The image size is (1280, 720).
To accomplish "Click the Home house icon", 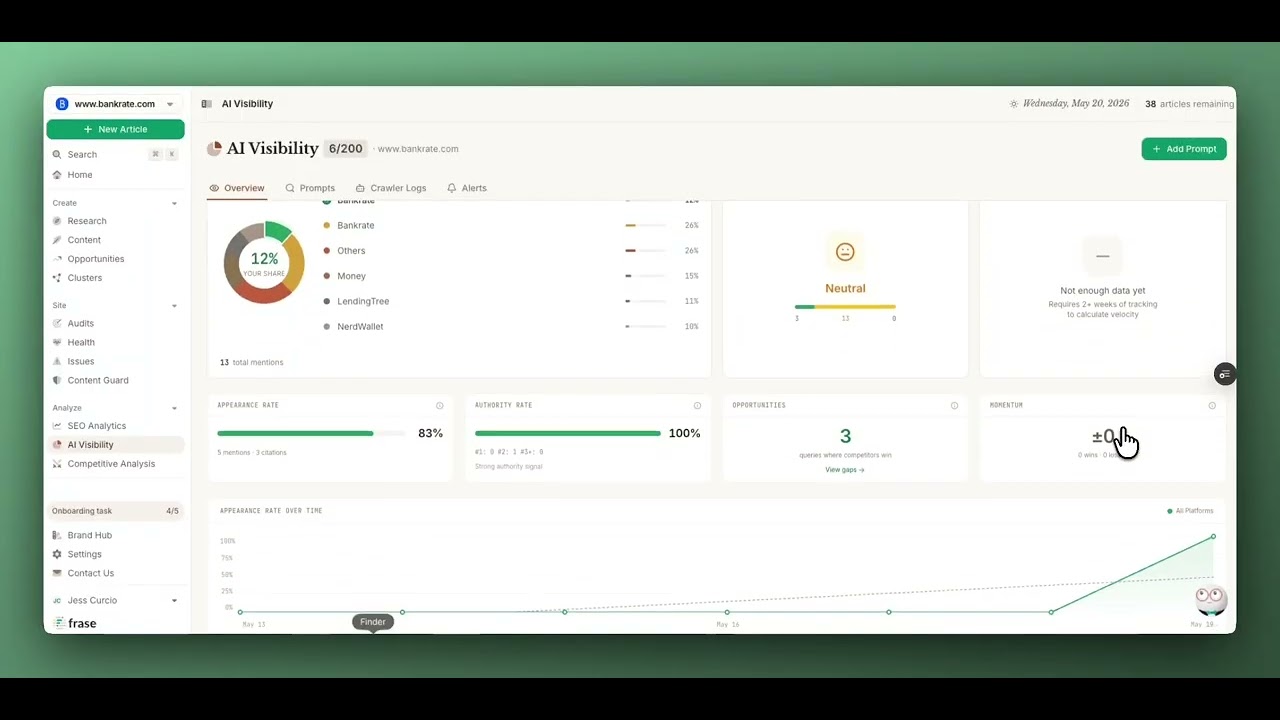I will pos(57,175).
